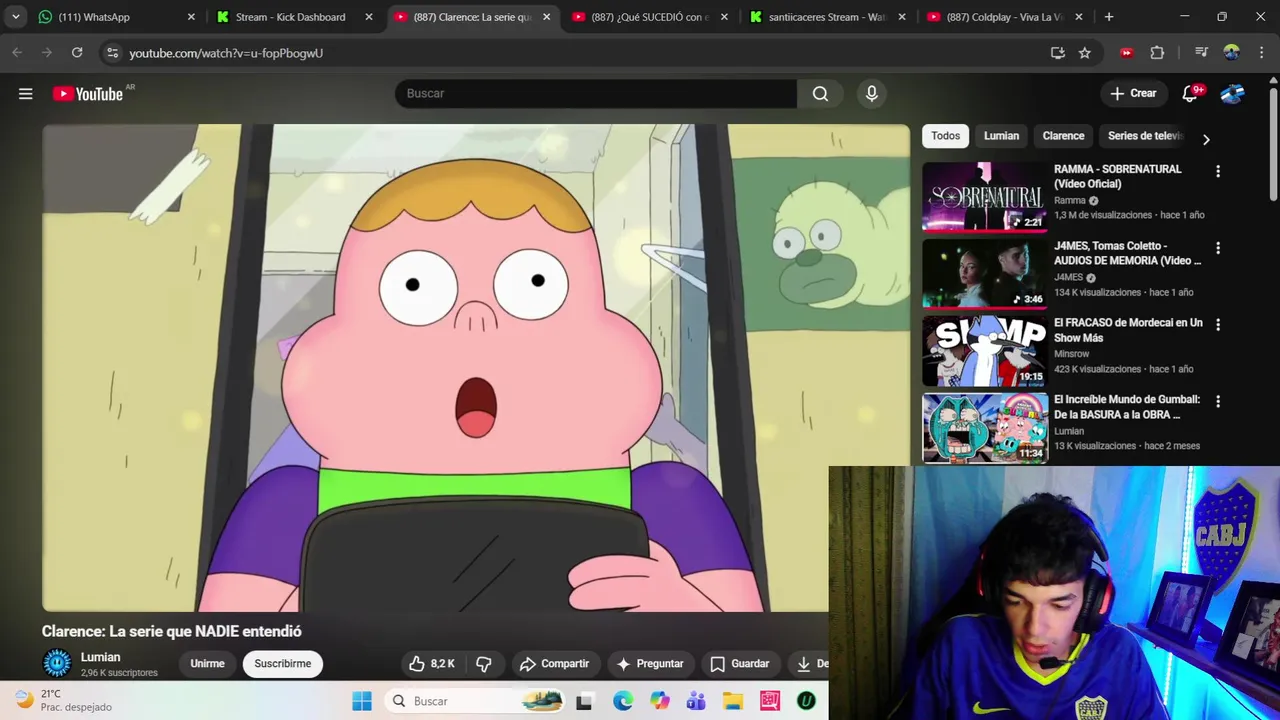Open Copilot from the taskbar
The height and width of the screenshot is (720, 1280).
pos(659,701)
